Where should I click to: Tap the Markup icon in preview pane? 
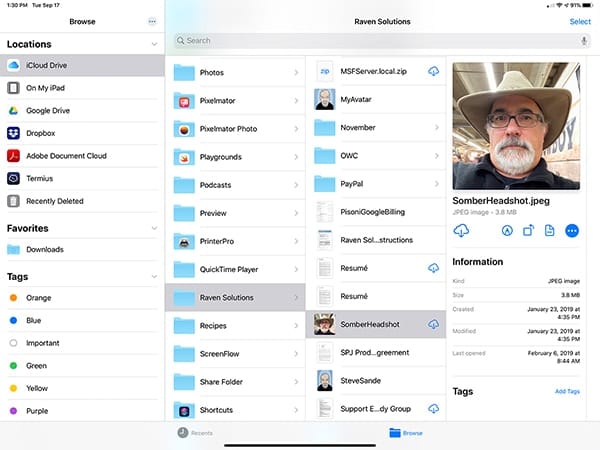pos(507,231)
